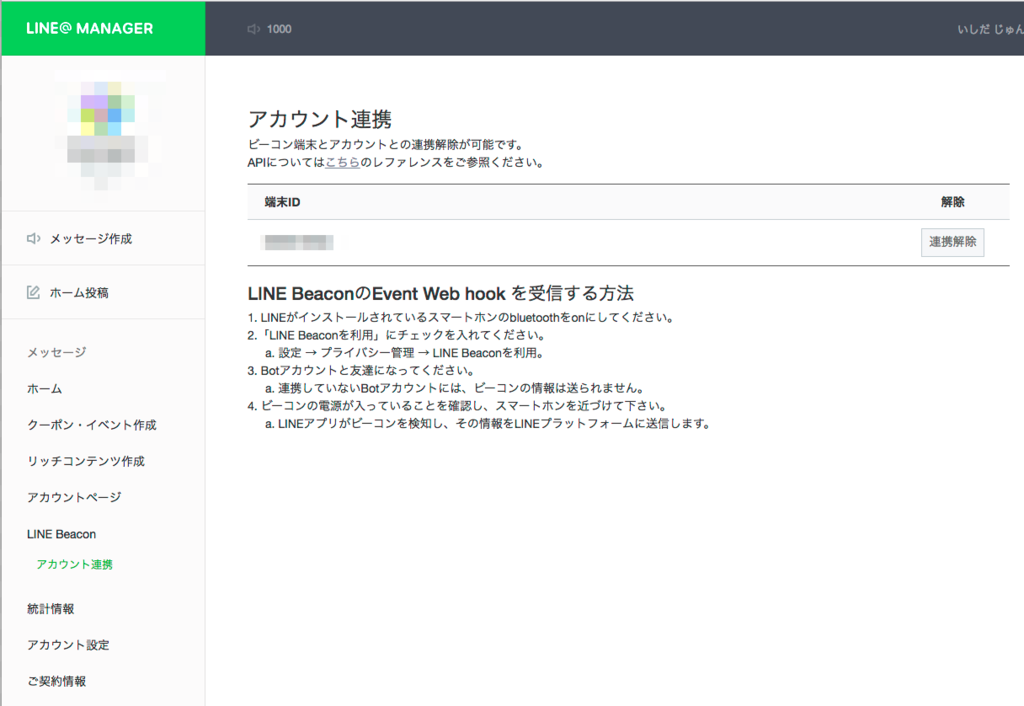The width and height of the screenshot is (1024, 706).
Task: Click the LINE@ MANAGER logo
Action: tap(89, 29)
